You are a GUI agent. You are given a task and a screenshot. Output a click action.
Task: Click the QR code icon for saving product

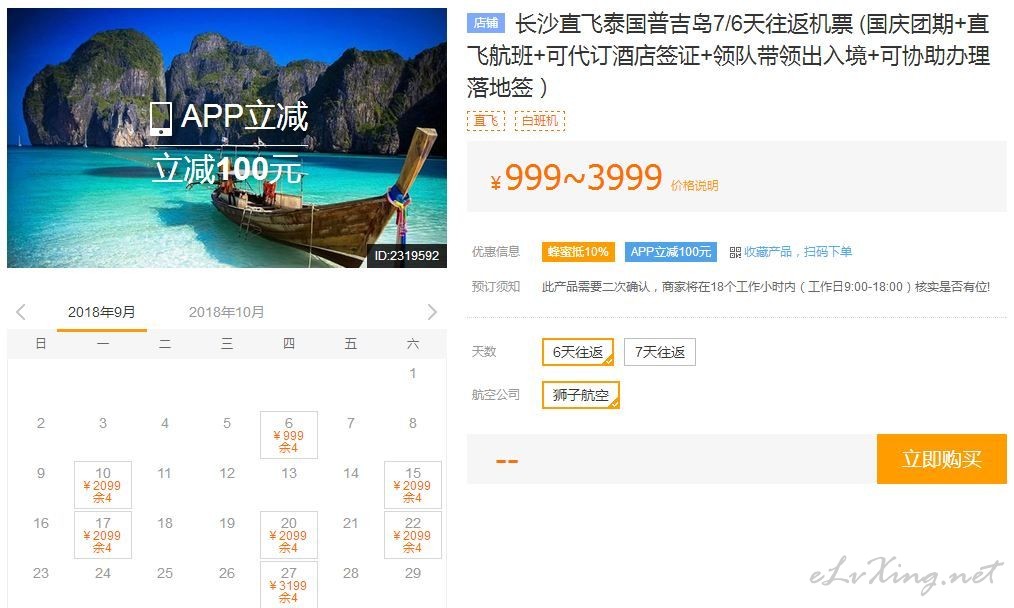click(x=735, y=252)
